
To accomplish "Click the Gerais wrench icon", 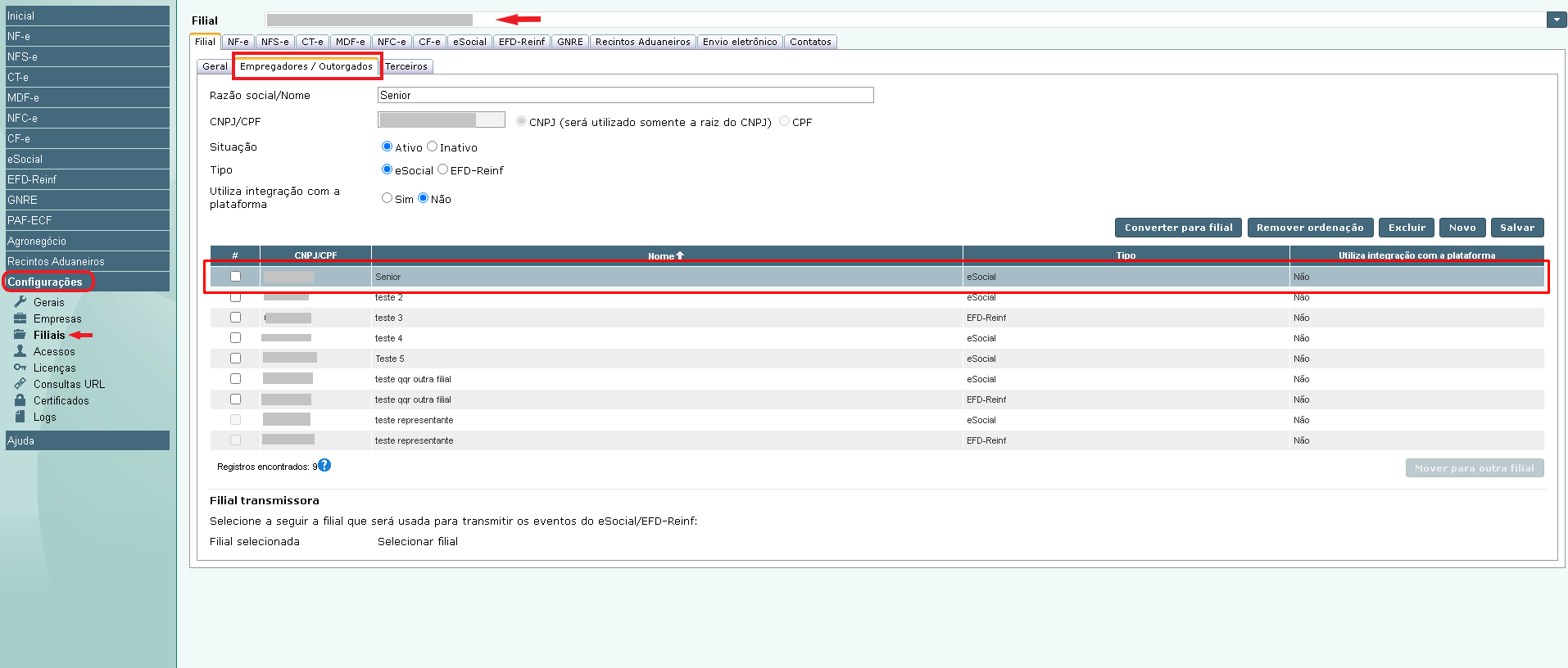I will point(20,301).
